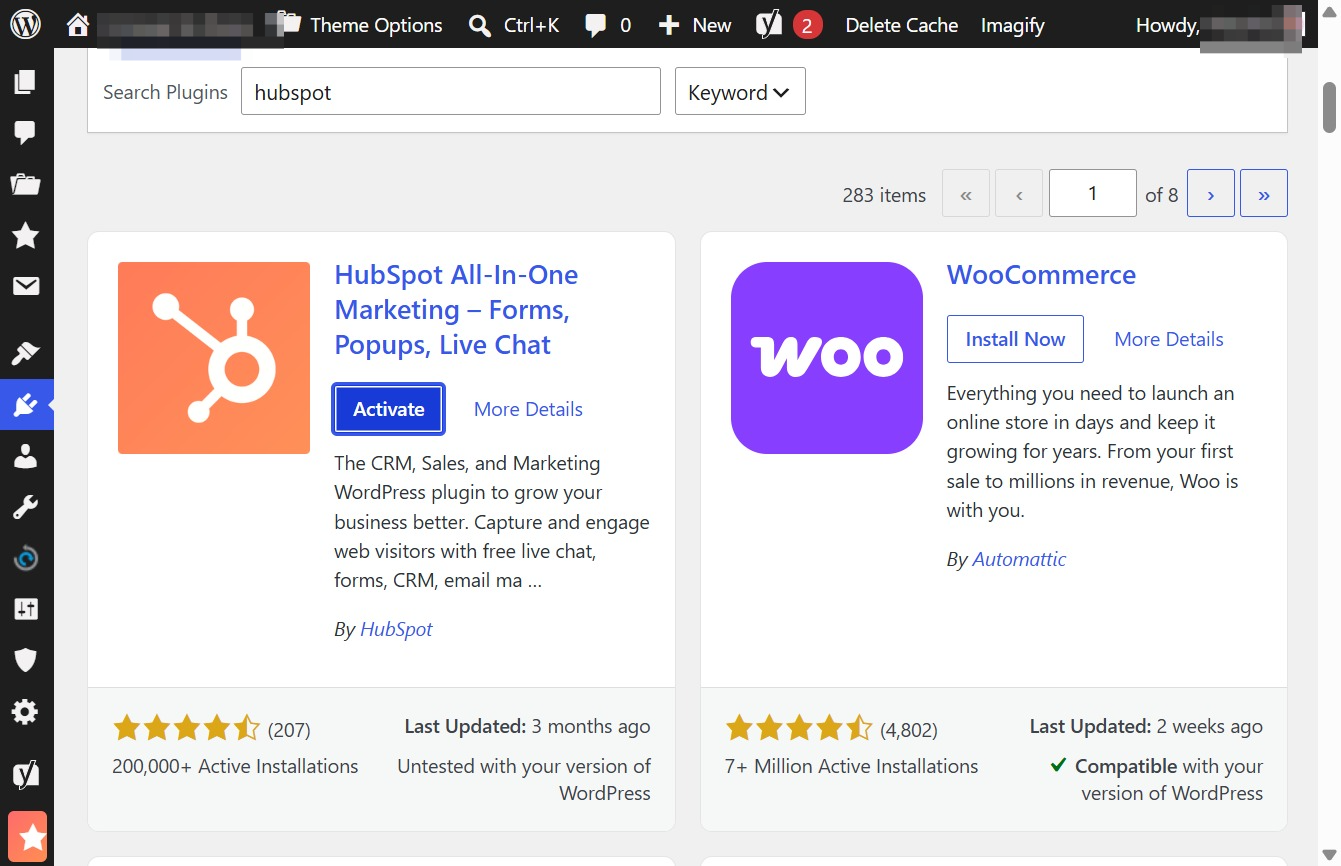The image size is (1341, 866).
Task: Click the '(207)' rating count
Action: pyautogui.click(x=289, y=730)
